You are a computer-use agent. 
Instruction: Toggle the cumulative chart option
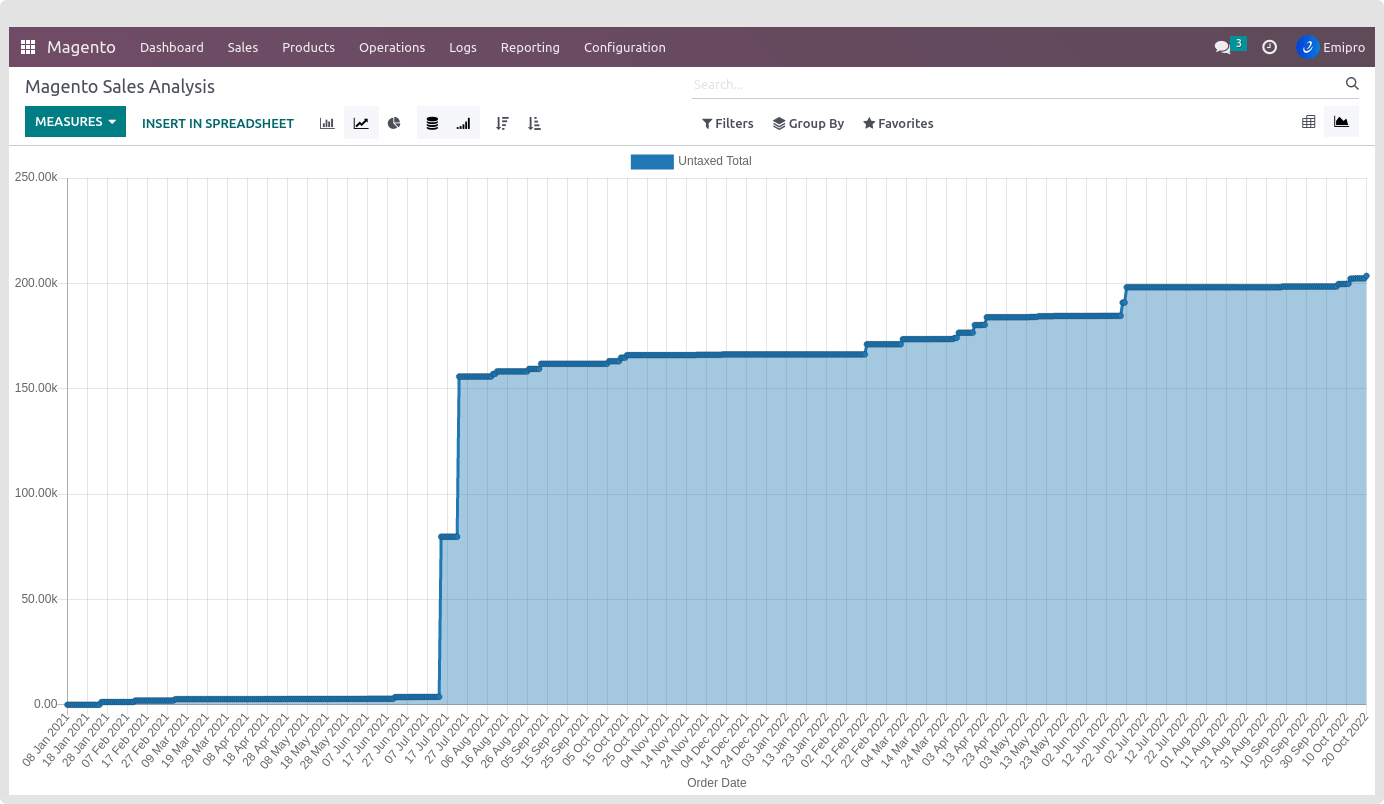463,123
